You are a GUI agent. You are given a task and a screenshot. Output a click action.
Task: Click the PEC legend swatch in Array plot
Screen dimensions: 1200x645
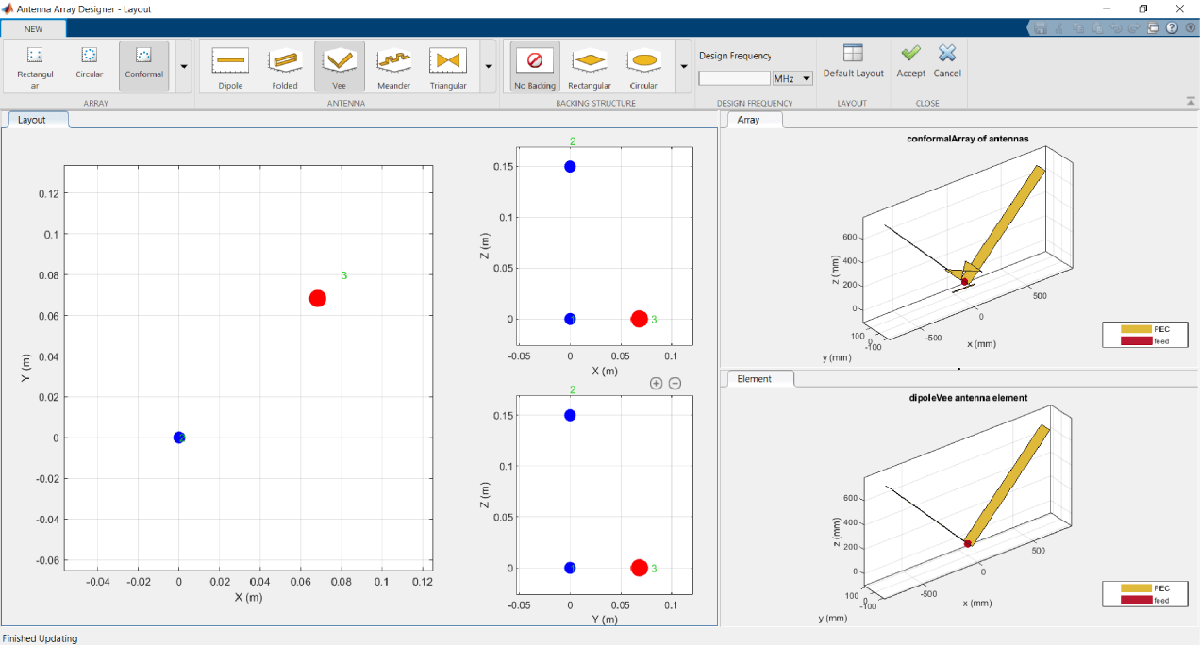pyautogui.click(x=1136, y=329)
